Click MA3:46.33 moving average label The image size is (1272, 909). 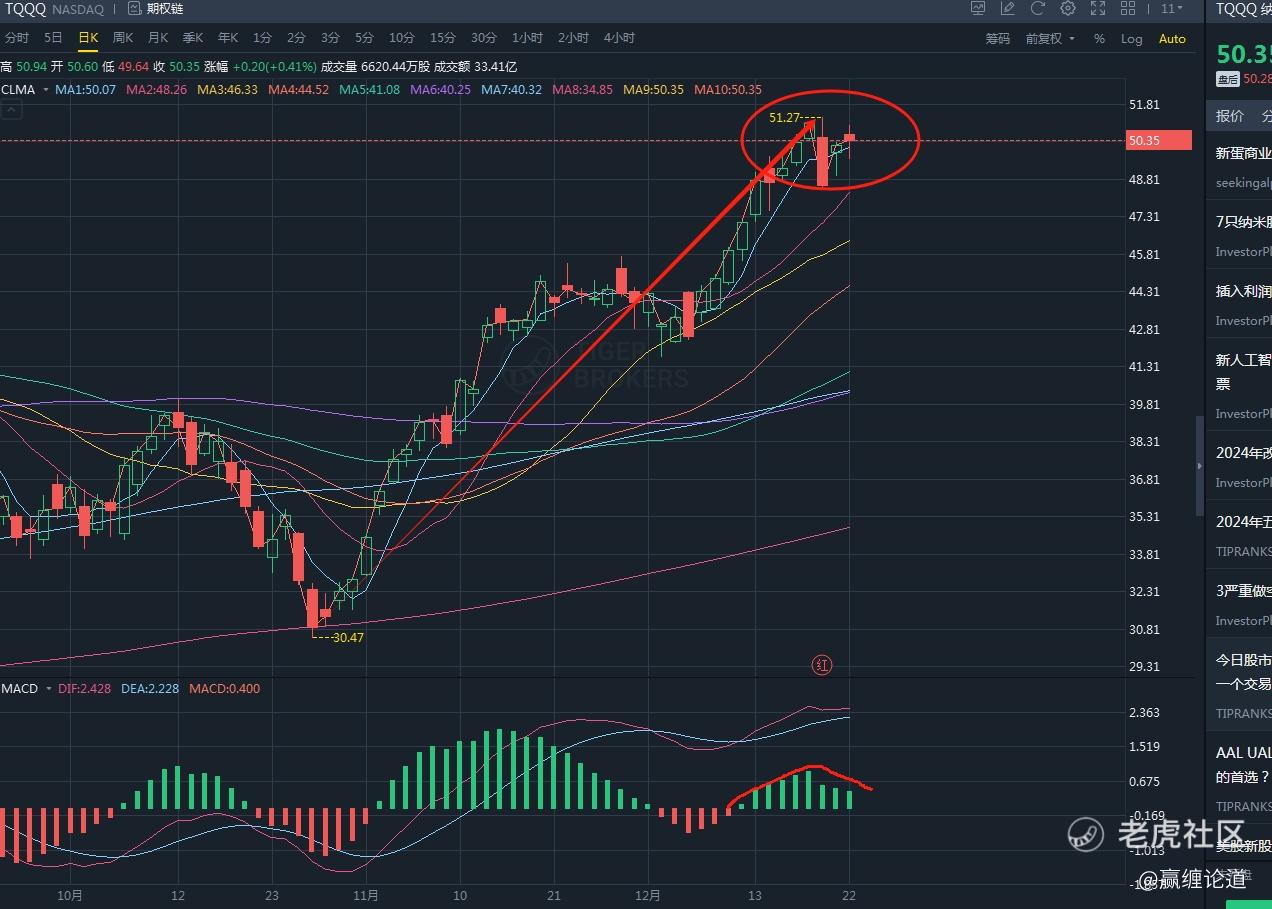coord(227,90)
